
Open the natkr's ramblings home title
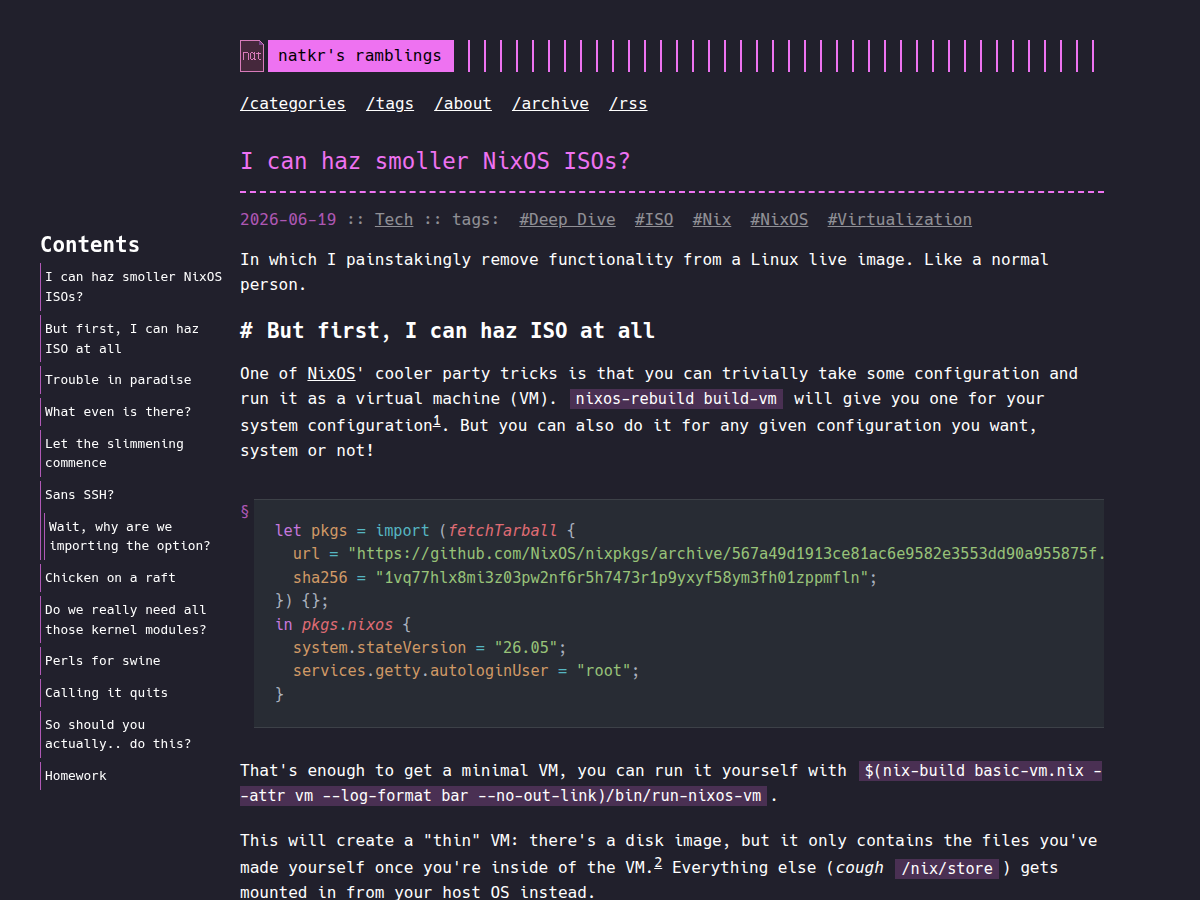[x=360, y=56]
